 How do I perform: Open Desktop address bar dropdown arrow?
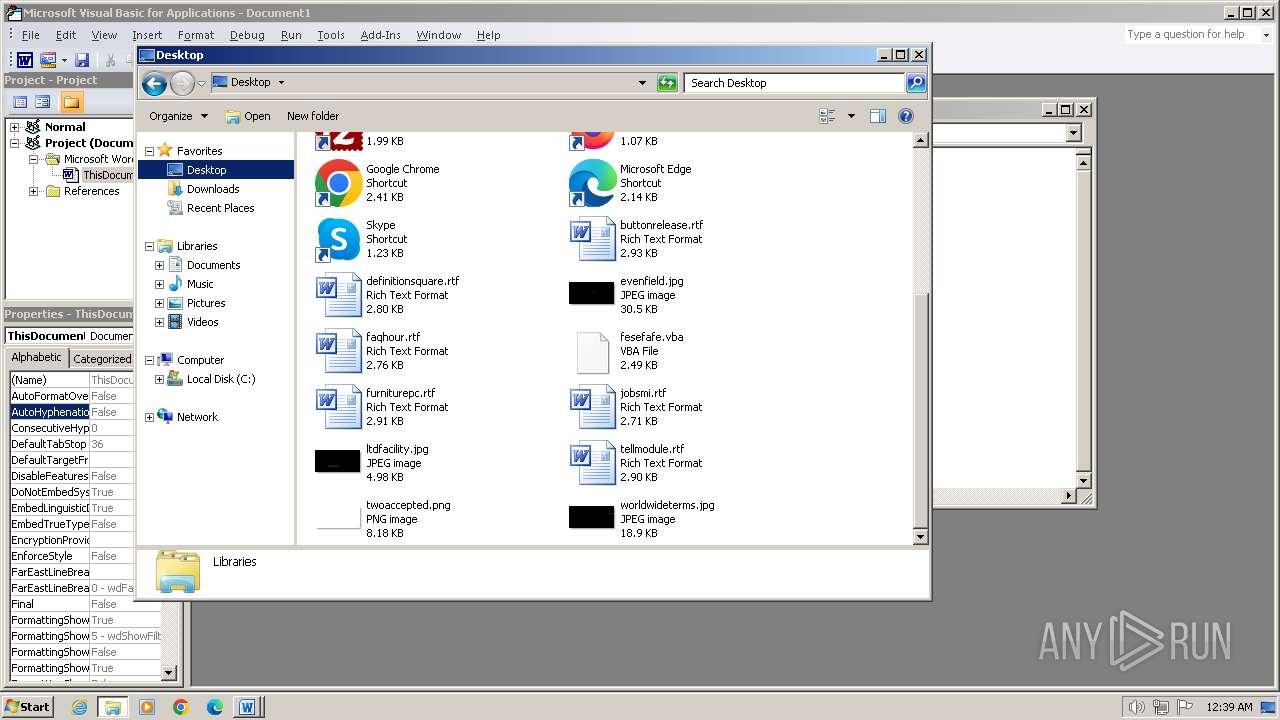coord(642,83)
